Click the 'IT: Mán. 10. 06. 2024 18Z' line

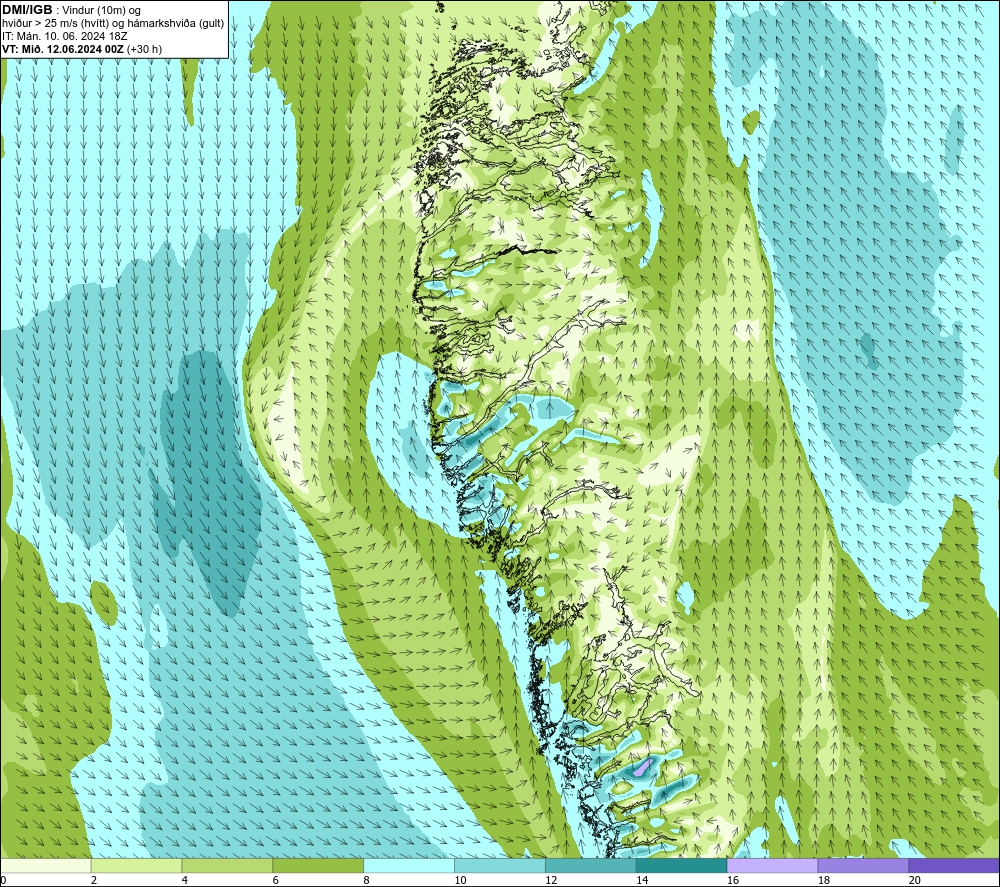pyautogui.click(x=64, y=36)
